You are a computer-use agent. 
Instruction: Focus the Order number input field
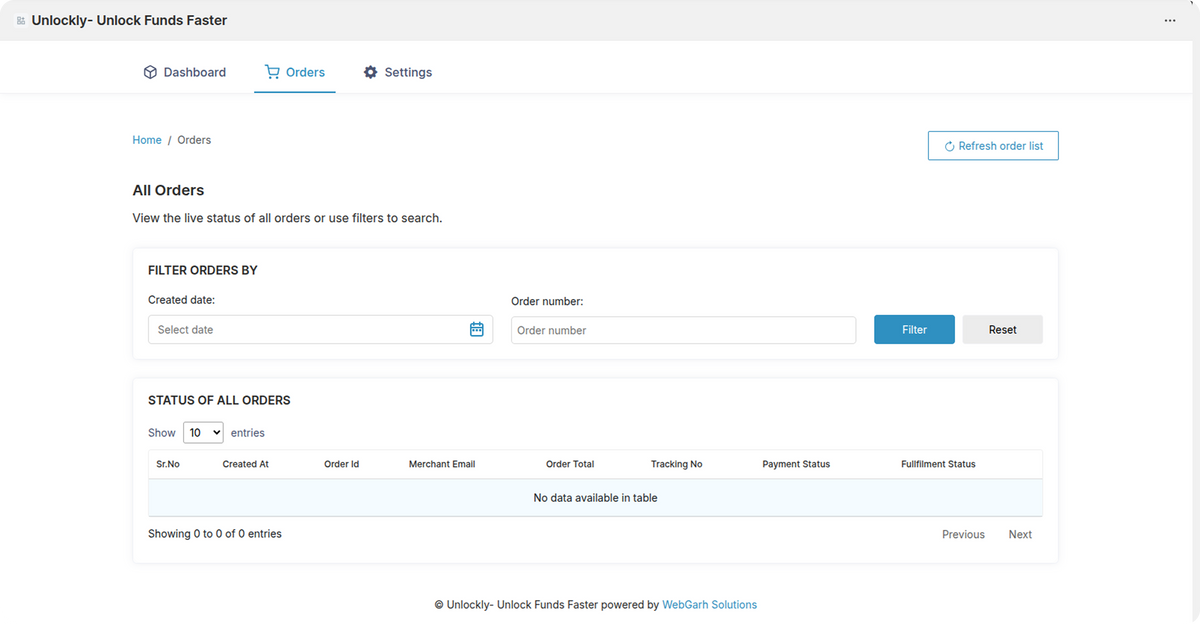(683, 330)
